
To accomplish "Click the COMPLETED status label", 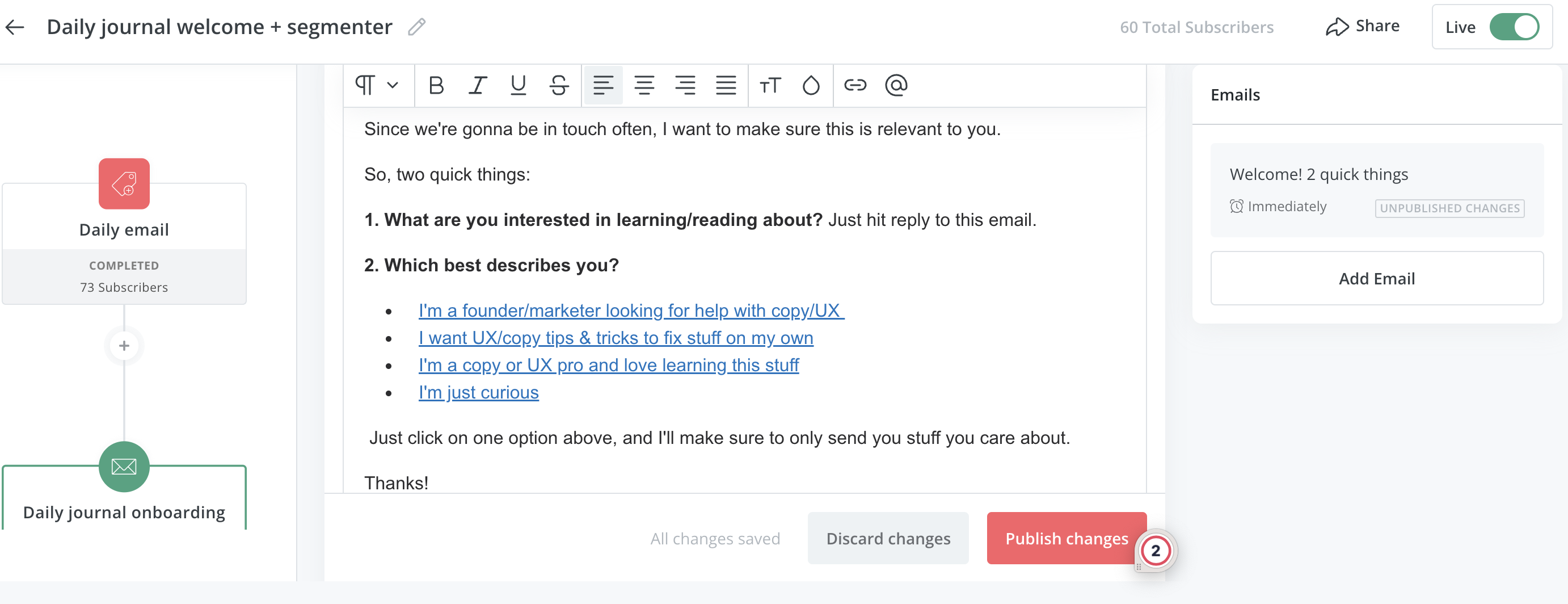I will [124, 266].
